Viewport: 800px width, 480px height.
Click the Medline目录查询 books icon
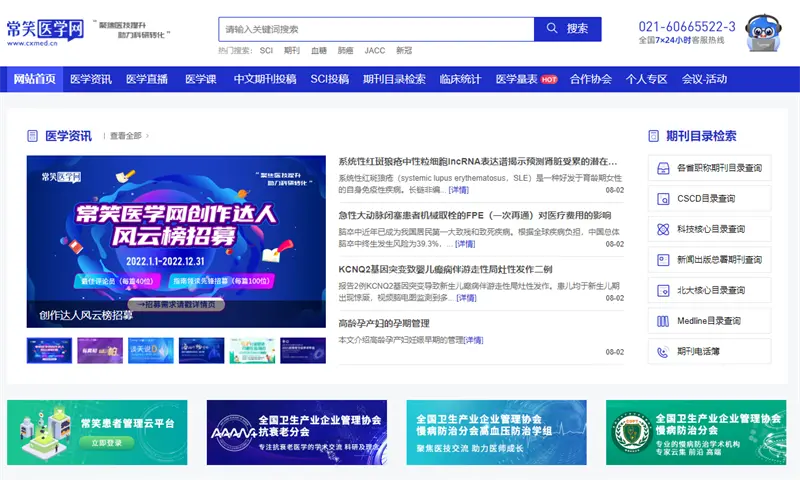tap(662, 321)
